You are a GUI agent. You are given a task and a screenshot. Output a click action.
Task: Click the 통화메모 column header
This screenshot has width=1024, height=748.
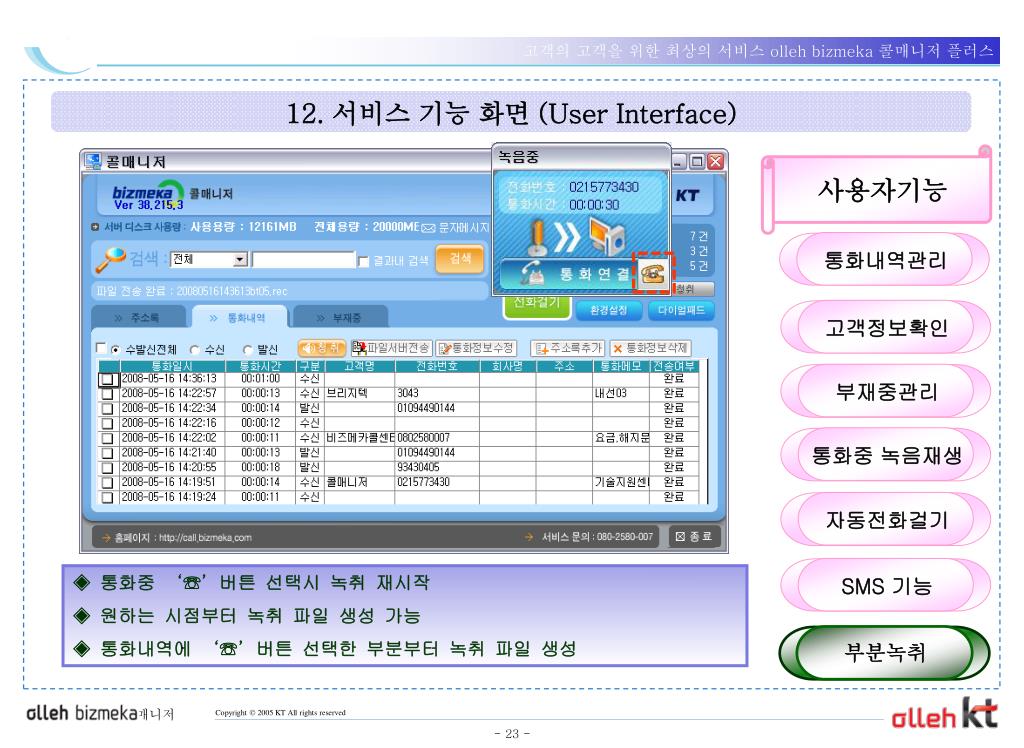point(621,366)
